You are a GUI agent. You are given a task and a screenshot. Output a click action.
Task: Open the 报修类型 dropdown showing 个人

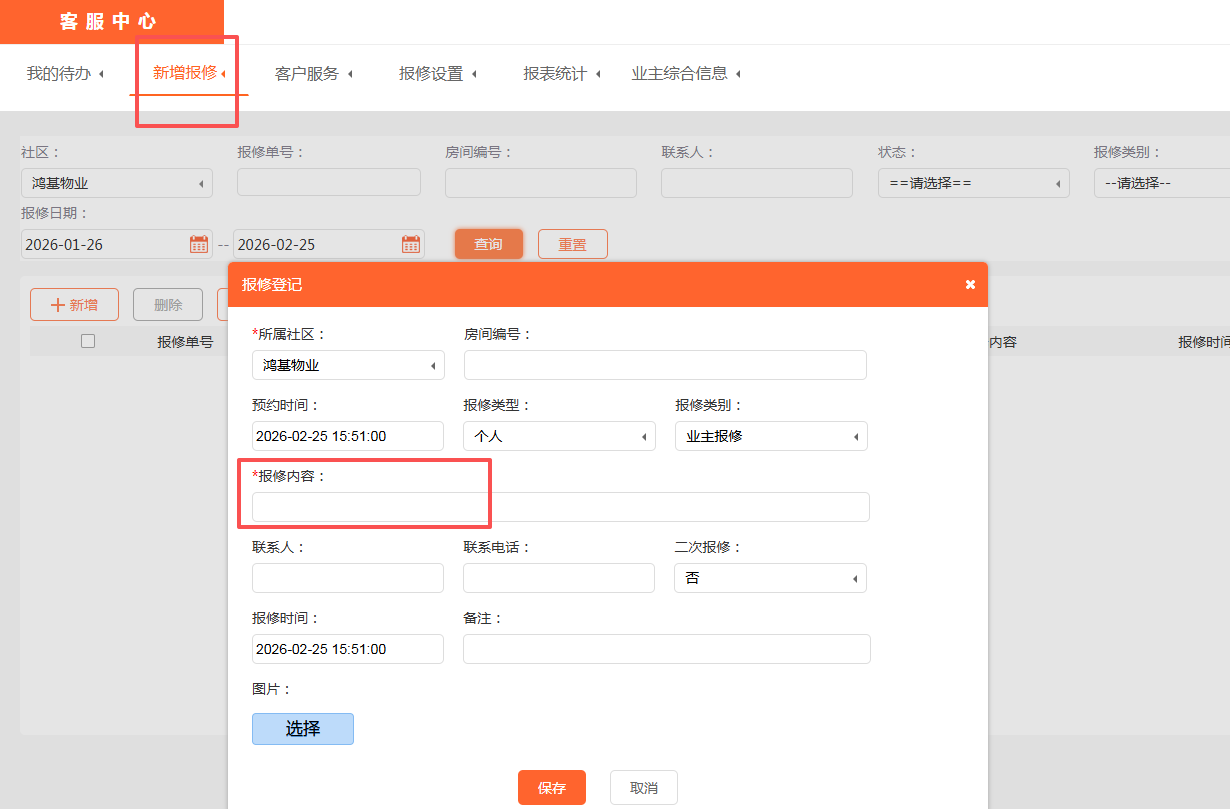pos(558,436)
